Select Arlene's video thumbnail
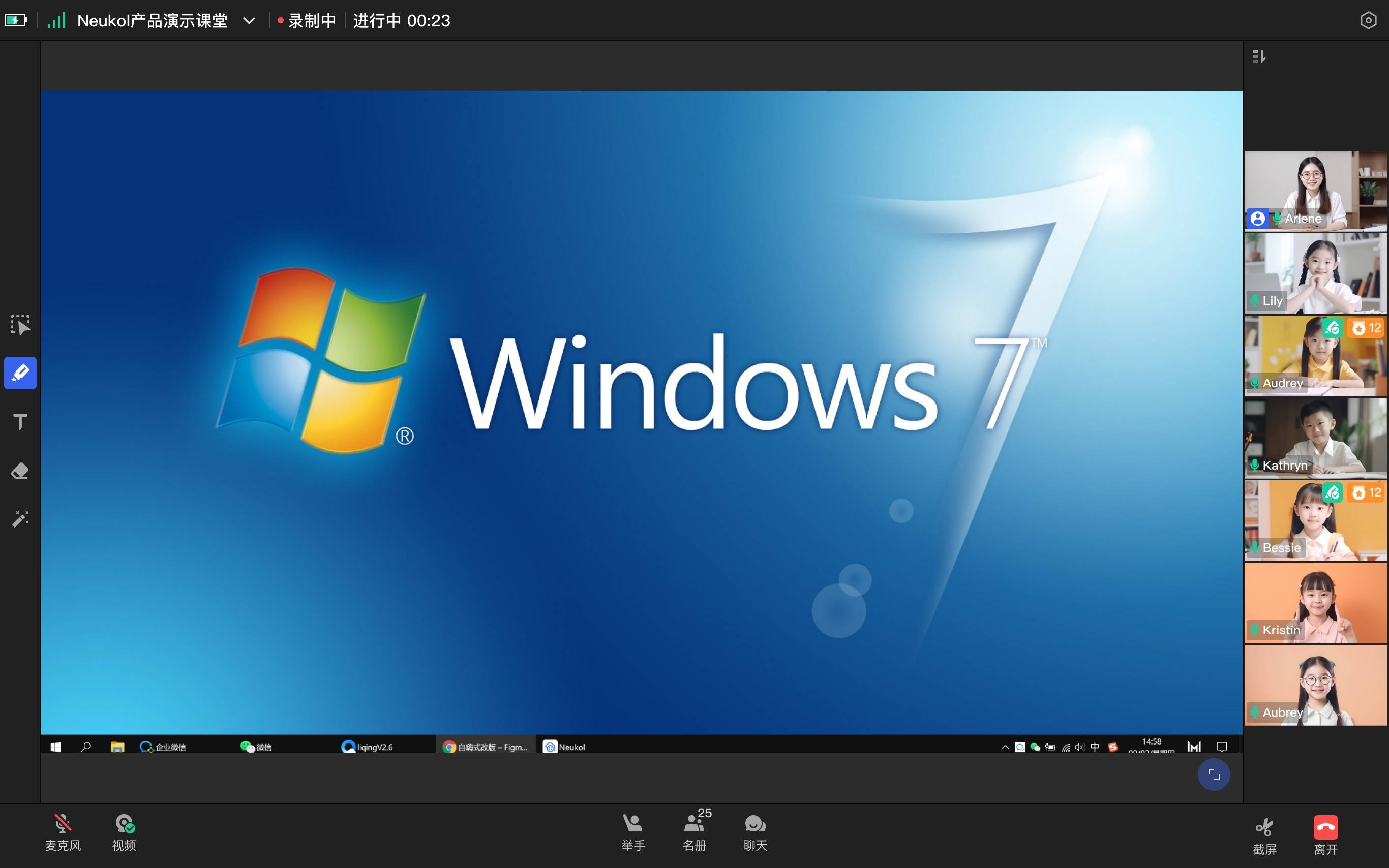Image resolution: width=1389 pixels, height=868 pixels. (x=1315, y=191)
